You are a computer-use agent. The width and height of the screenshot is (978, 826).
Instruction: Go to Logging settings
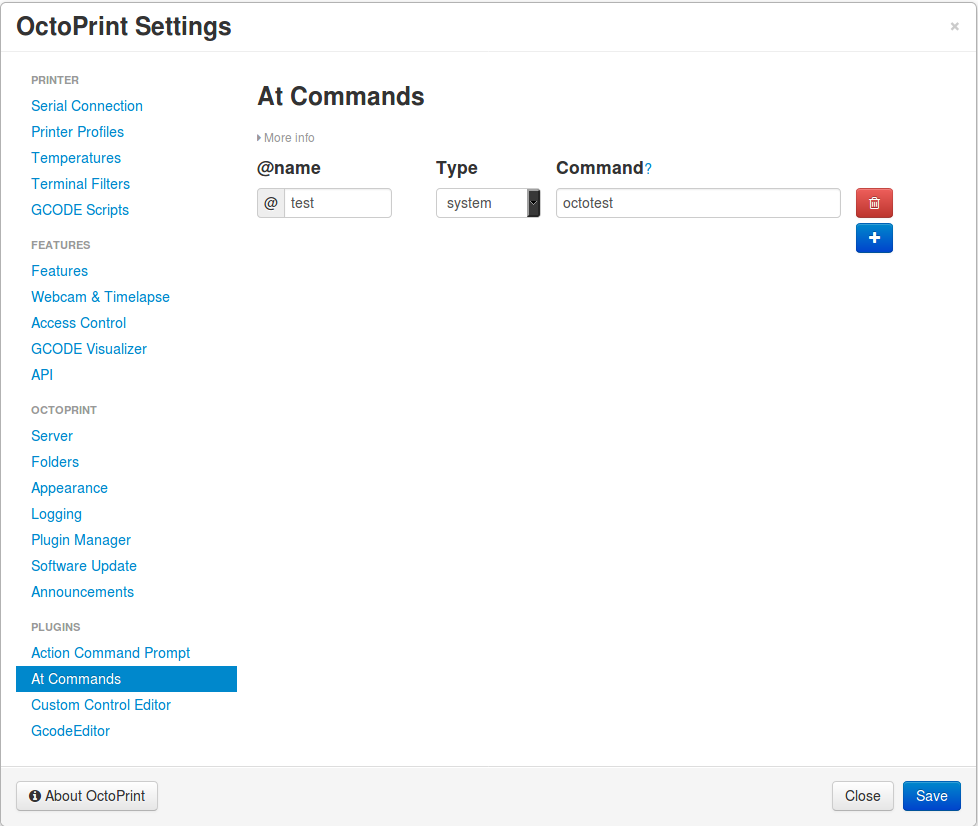point(56,514)
